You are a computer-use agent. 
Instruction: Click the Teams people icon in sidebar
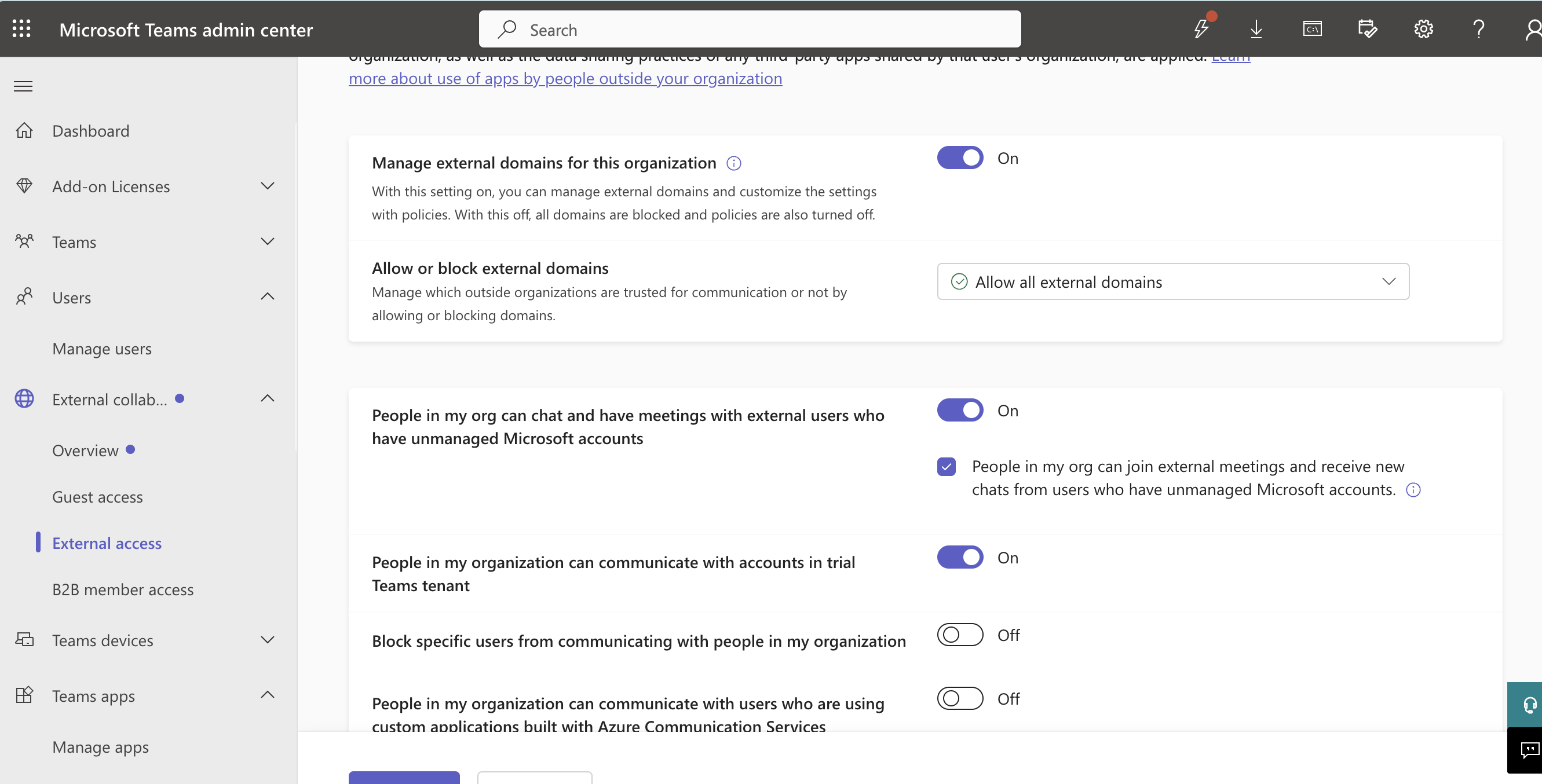[x=24, y=241]
